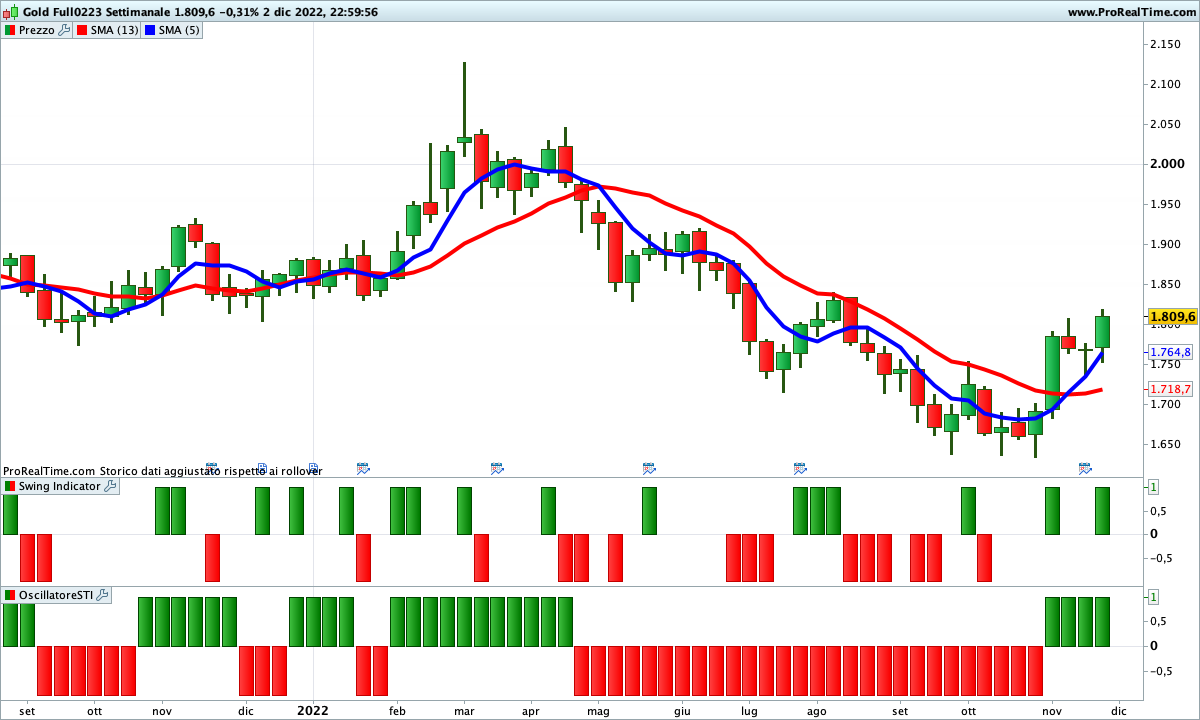Click the SMA (5) legend label
Image resolution: width=1200 pixels, height=720 pixels.
pos(181,30)
